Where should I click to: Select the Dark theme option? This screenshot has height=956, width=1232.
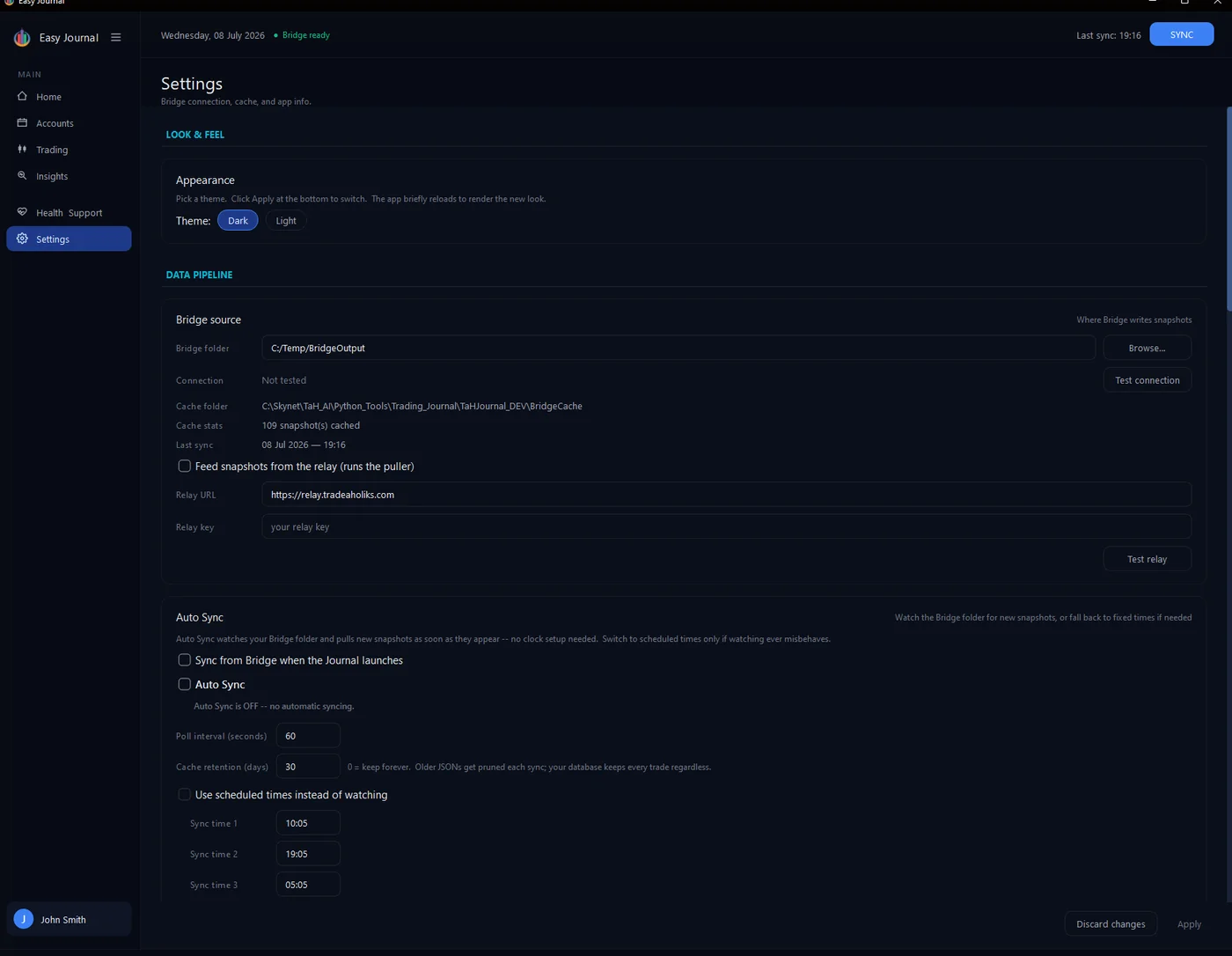(x=238, y=220)
